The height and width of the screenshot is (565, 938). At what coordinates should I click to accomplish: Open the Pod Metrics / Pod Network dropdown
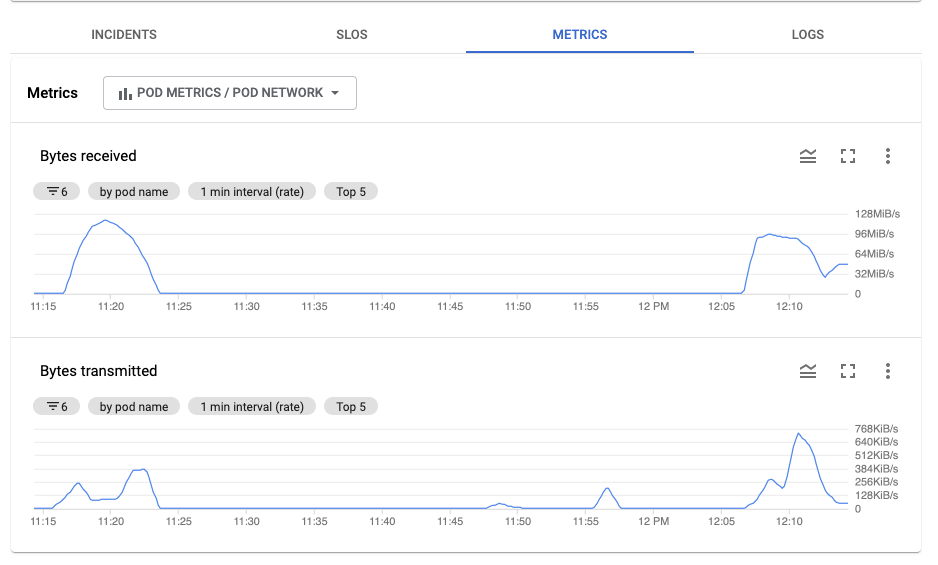(230, 93)
